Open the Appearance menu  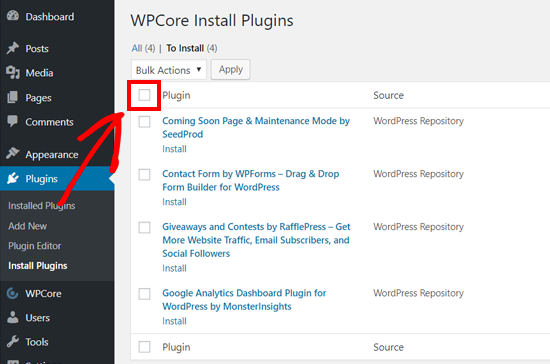[52, 155]
